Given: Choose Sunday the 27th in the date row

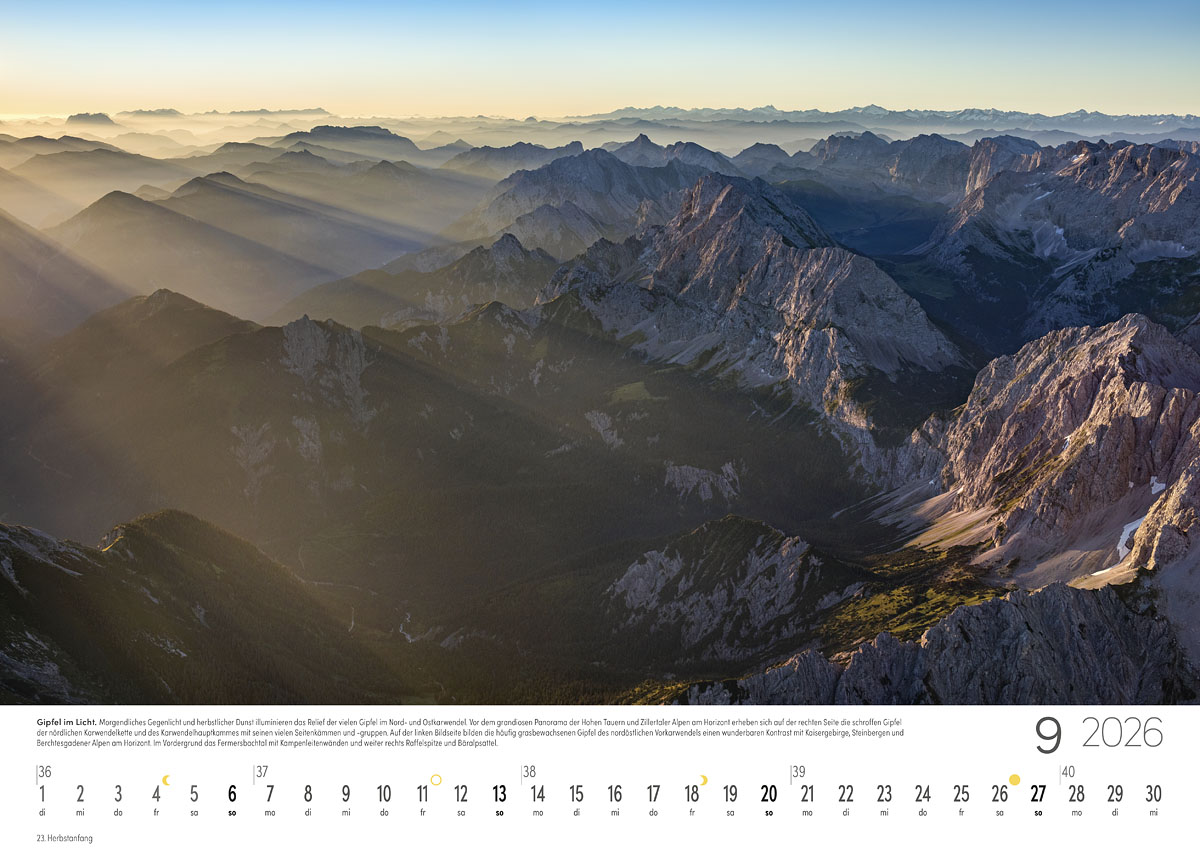Looking at the screenshot, I should (1038, 794).
